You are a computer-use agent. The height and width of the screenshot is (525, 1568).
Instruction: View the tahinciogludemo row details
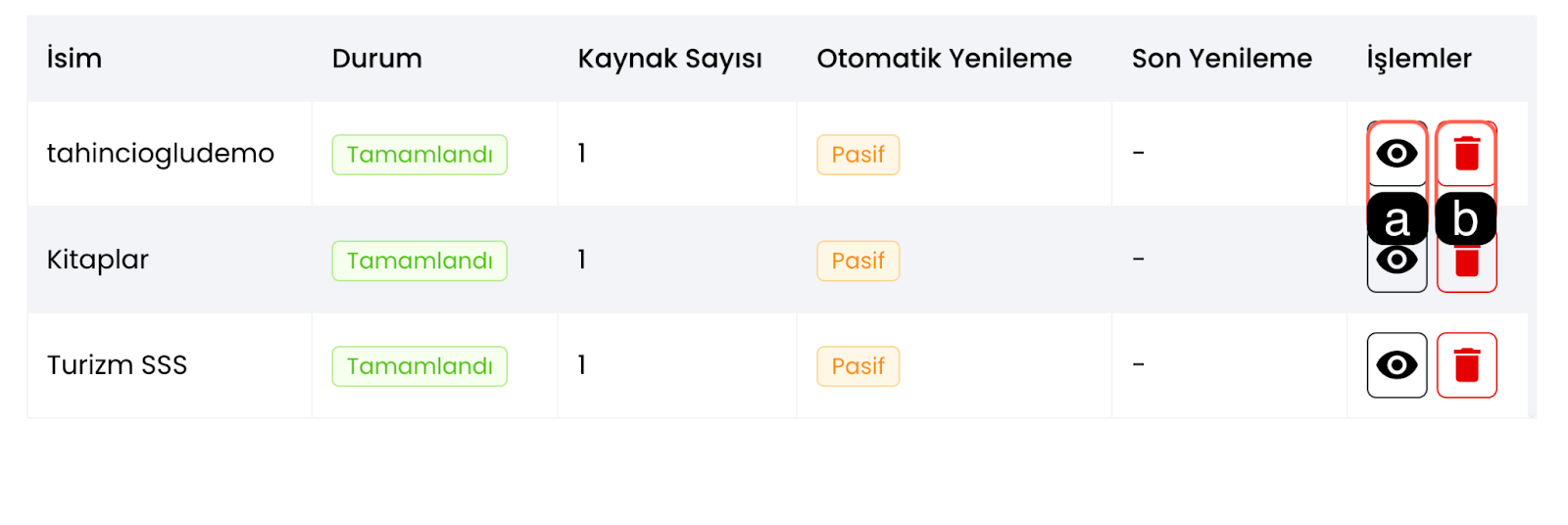pyautogui.click(x=1396, y=154)
